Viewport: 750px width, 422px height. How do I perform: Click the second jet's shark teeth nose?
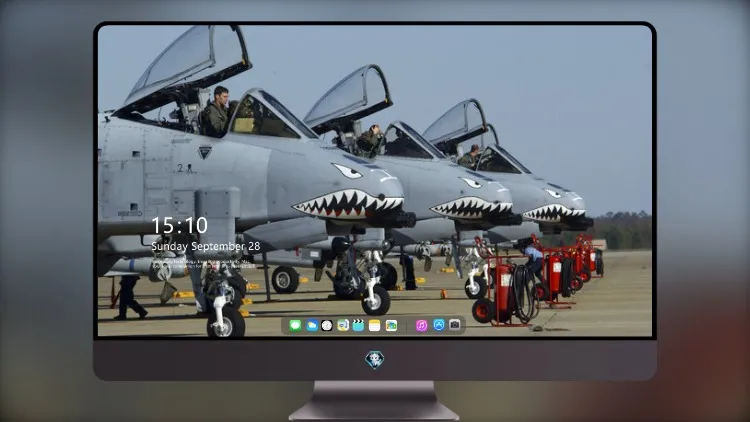point(471,209)
